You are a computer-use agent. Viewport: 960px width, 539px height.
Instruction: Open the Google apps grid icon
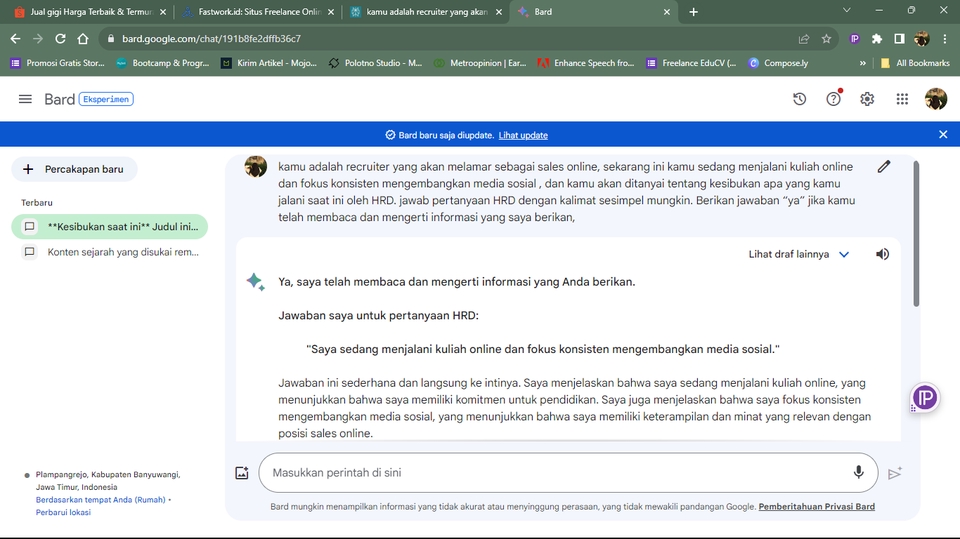pos(902,99)
